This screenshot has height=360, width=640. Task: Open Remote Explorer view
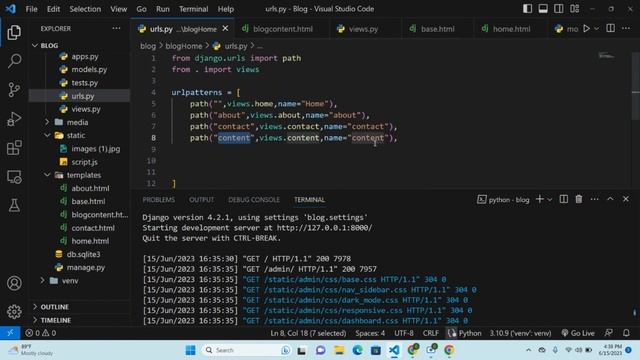click(x=14, y=177)
